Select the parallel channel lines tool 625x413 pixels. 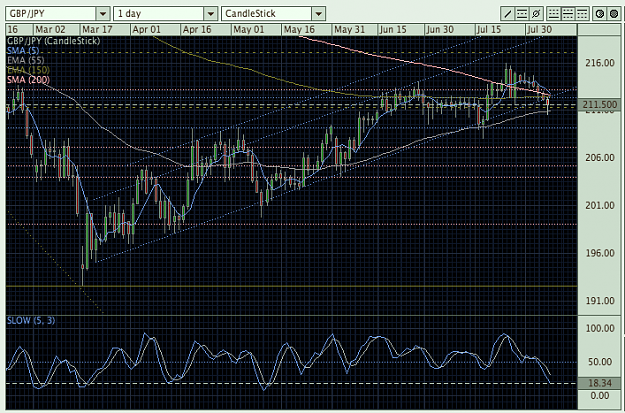coord(522,14)
